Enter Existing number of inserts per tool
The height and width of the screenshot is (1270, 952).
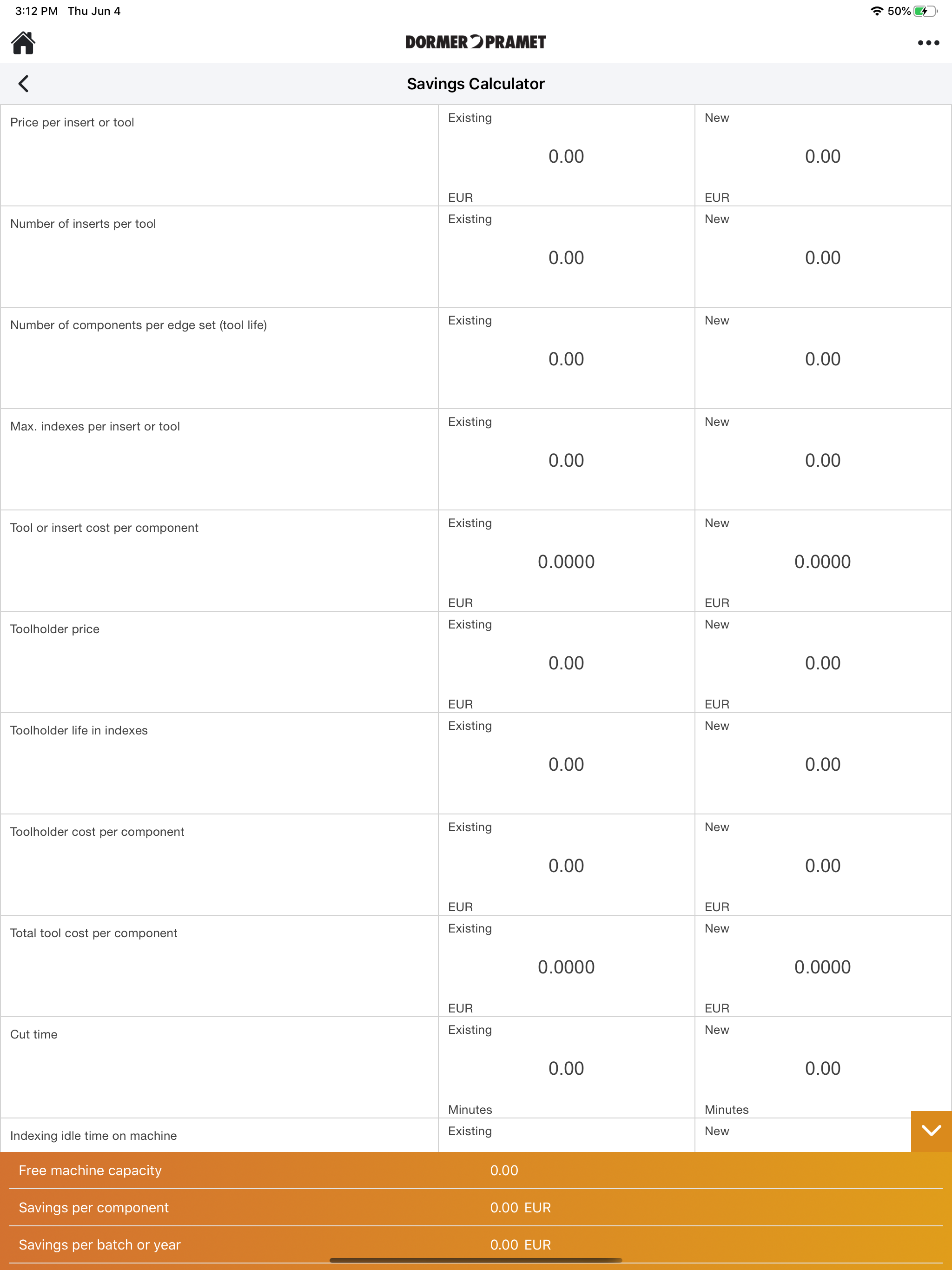coord(566,257)
